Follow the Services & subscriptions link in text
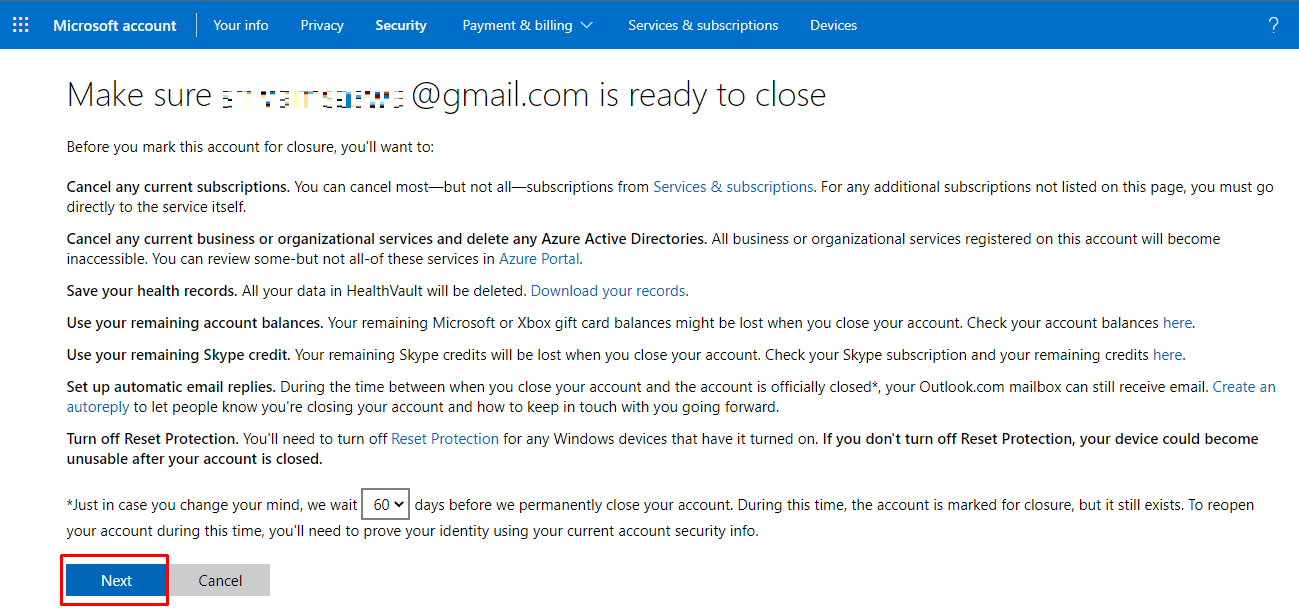The image size is (1299, 614). (733, 187)
